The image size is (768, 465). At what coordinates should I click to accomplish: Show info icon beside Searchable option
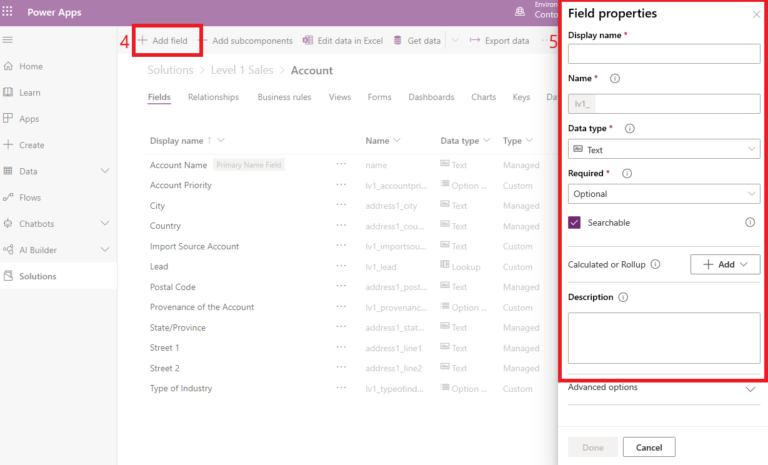[x=750, y=222]
